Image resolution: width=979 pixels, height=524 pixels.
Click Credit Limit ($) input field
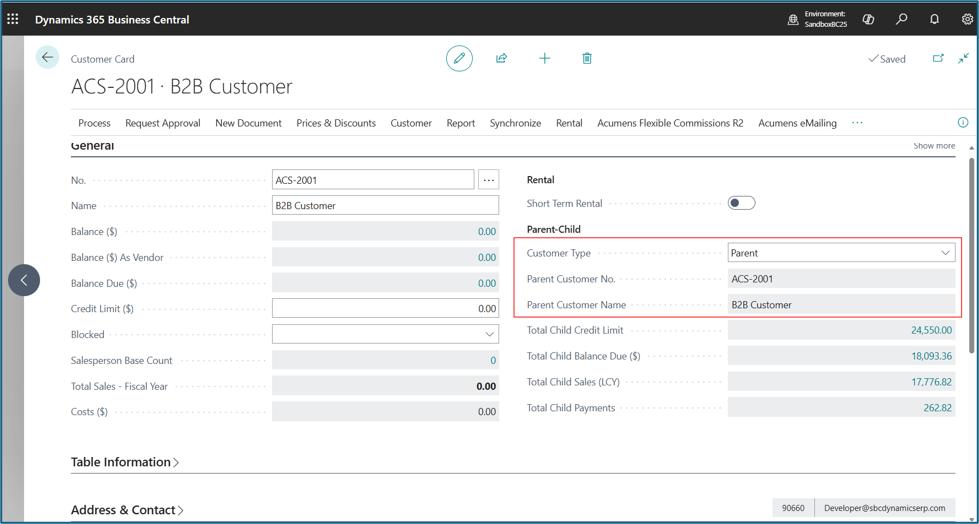[385, 309]
